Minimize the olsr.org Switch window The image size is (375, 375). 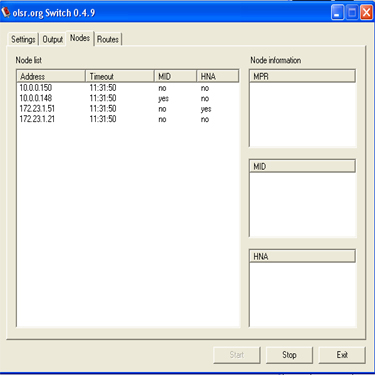coord(337,13)
